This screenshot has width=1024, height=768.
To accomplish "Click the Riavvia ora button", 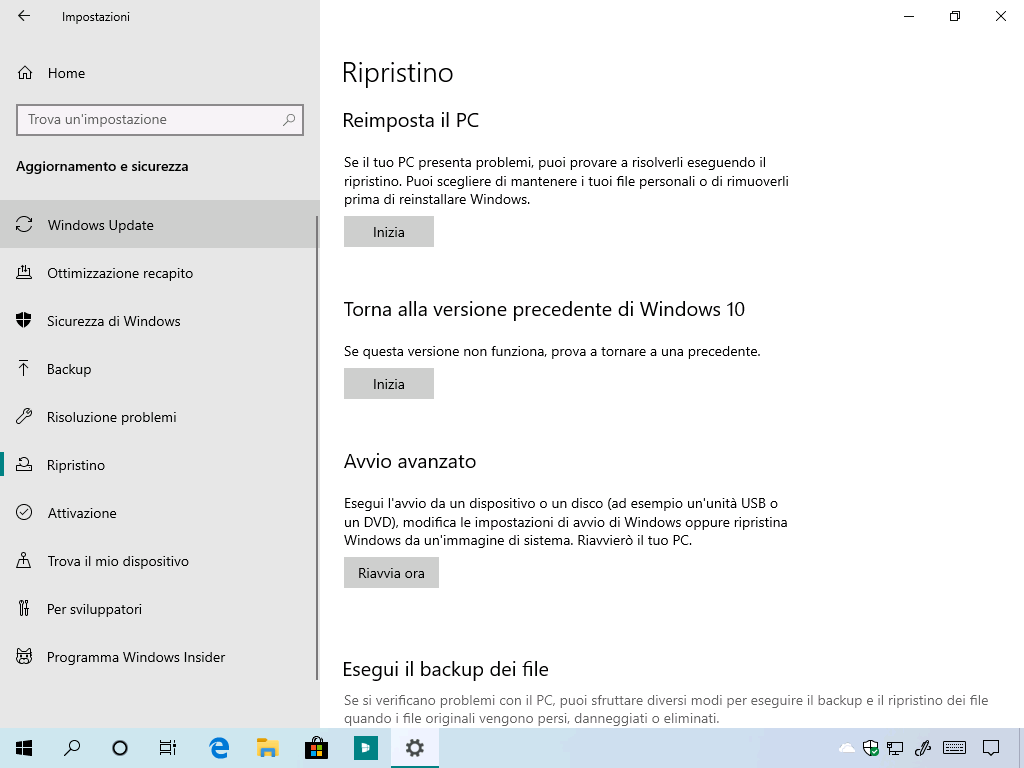I will click(x=391, y=573).
